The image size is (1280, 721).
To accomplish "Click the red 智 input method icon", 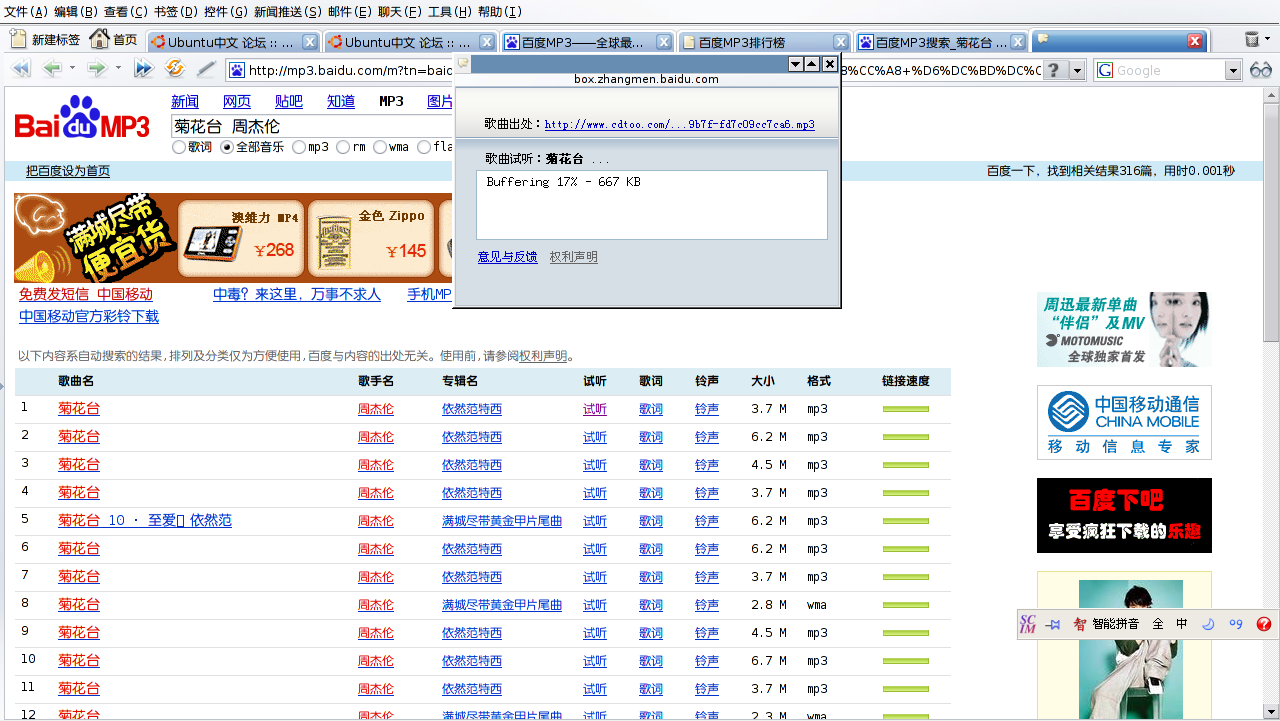I will [1079, 624].
